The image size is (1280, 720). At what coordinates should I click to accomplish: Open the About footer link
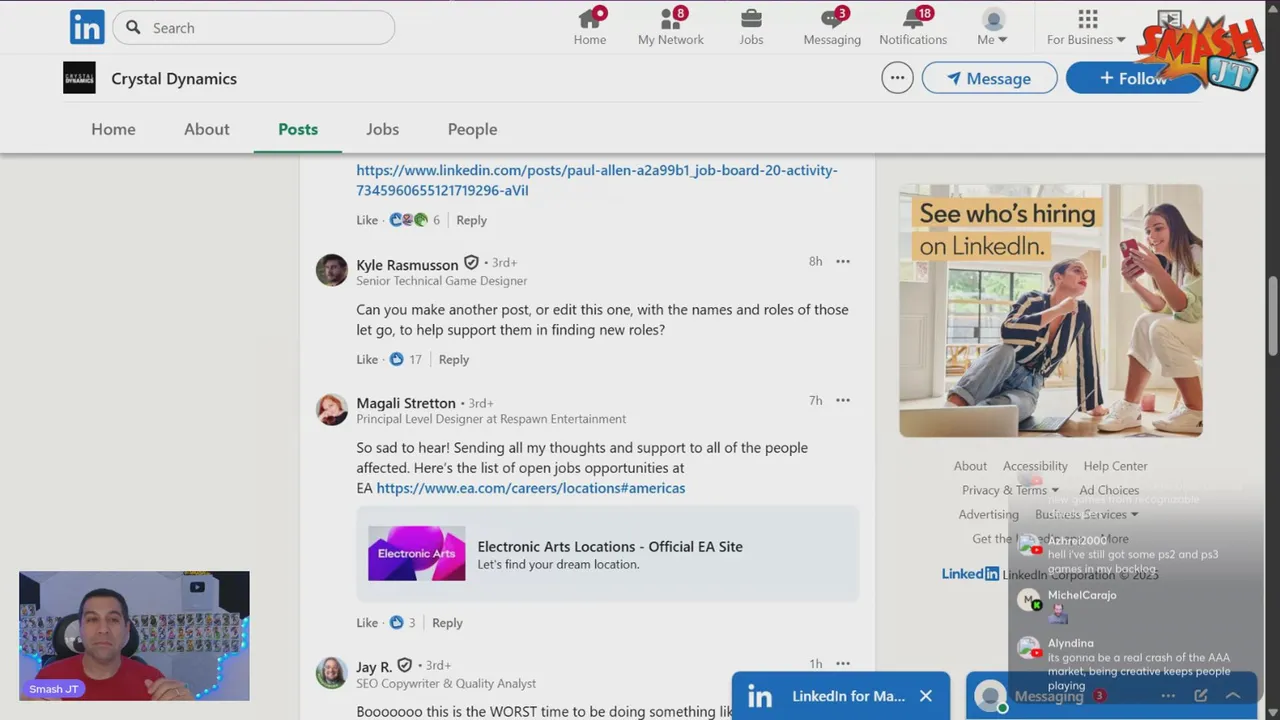970,466
